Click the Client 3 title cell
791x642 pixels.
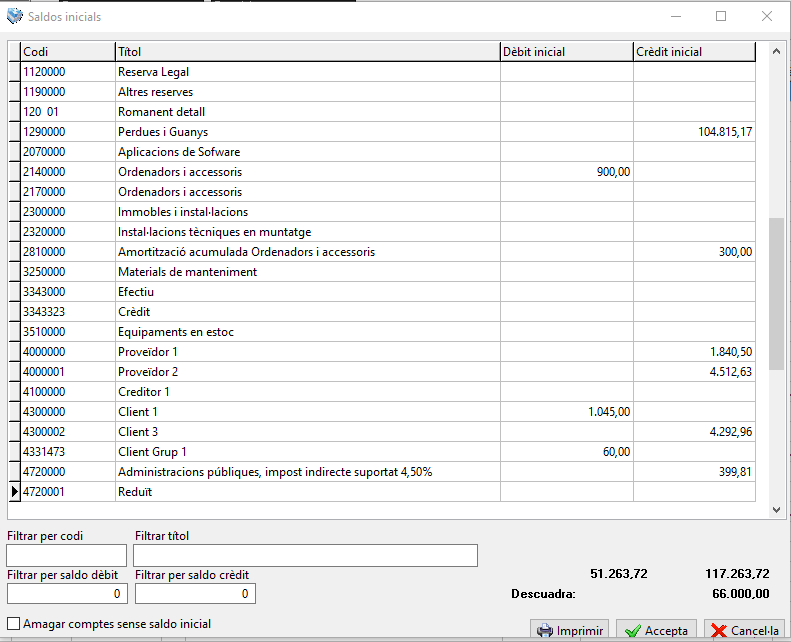point(308,432)
